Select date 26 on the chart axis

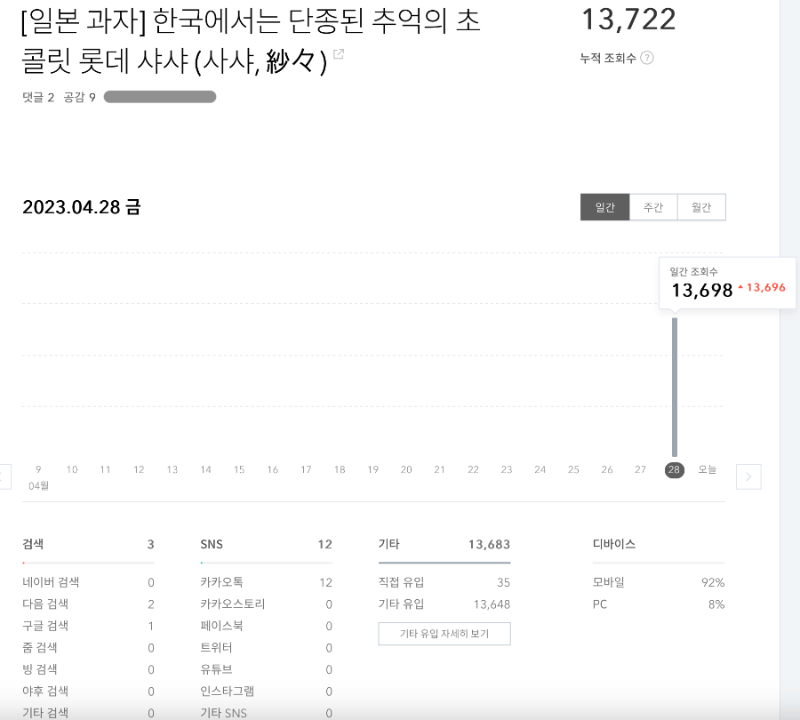[x=607, y=469]
